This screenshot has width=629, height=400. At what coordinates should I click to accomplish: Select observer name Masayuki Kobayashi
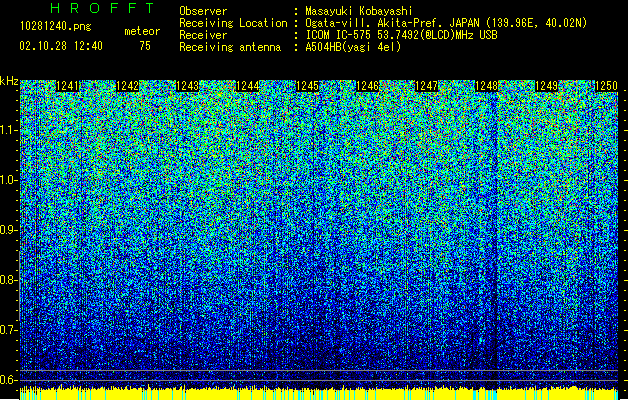[359, 11]
